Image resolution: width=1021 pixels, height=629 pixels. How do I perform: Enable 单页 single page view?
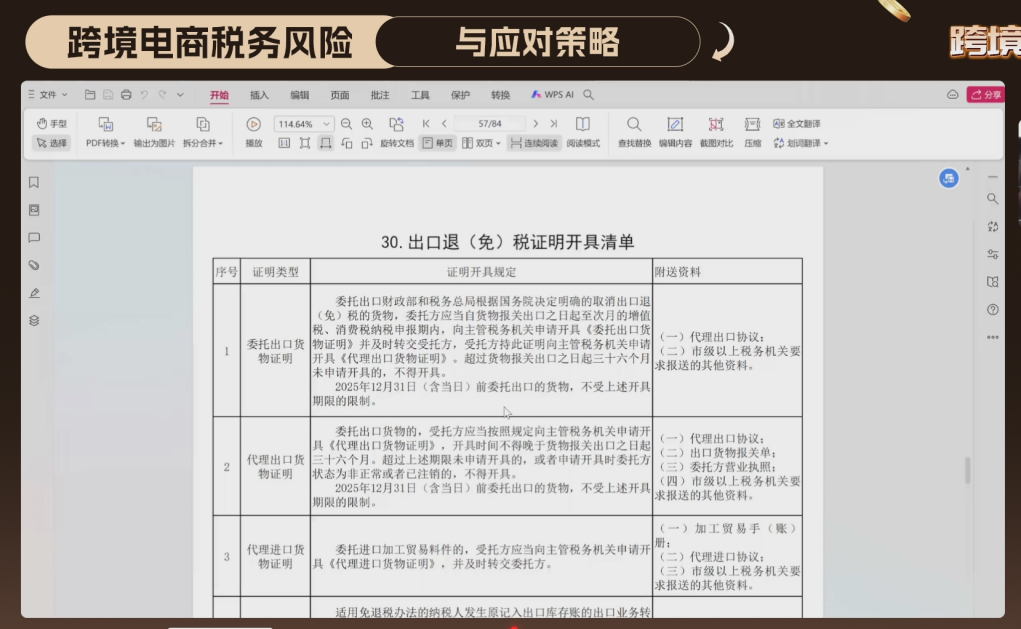click(x=436, y=143)
